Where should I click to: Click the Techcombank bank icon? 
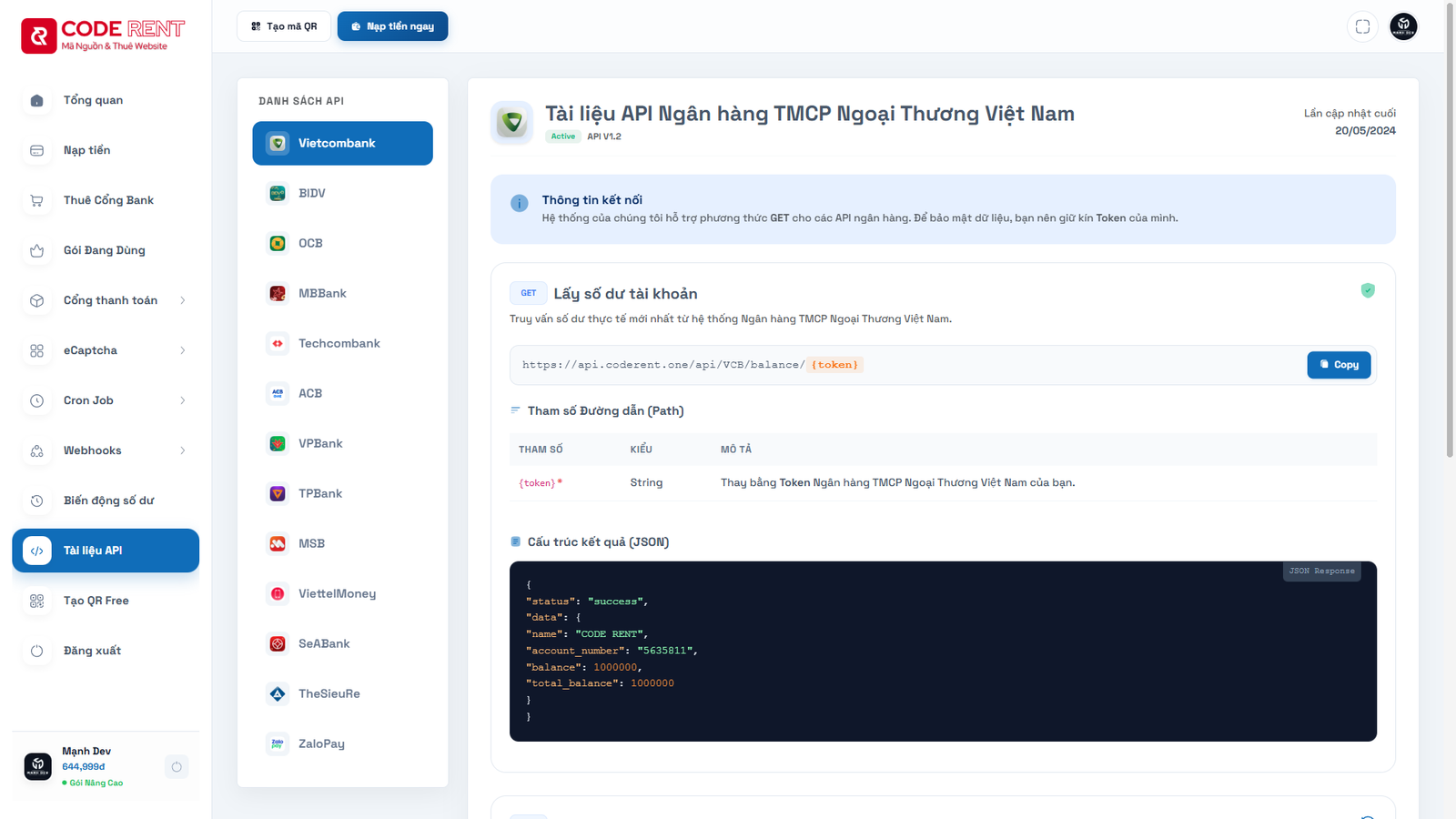point(278,343)
